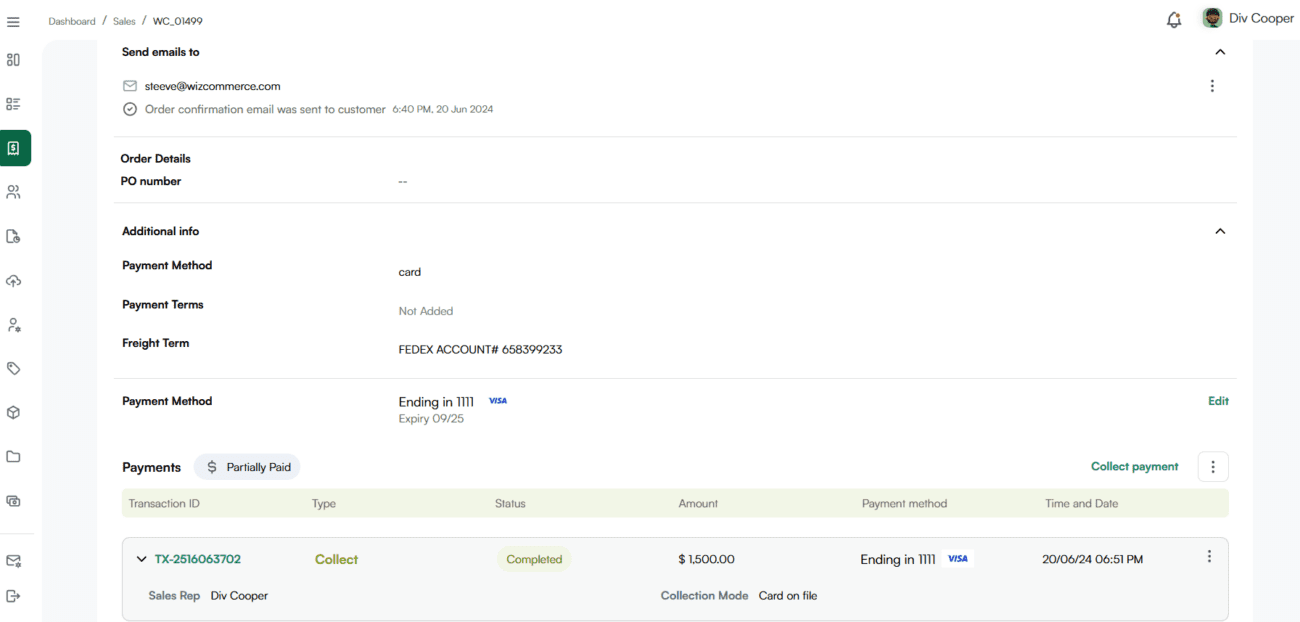Open Div Cooper profile avatar
1300x622 pixels.
(x=1212, y=19)
